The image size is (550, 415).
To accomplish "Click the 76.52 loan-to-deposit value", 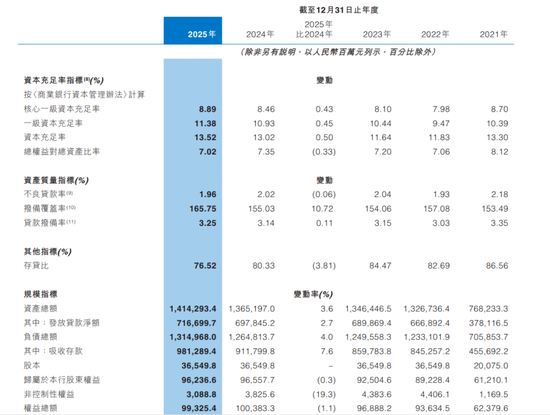I will click(205, 266).
